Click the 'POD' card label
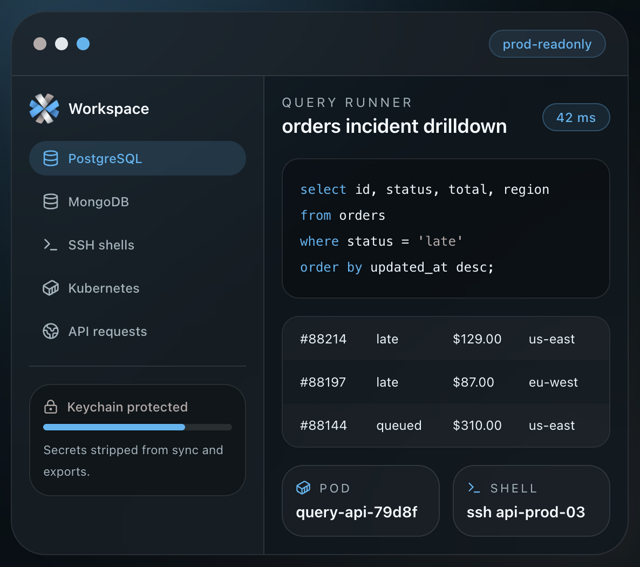 point(335,488)
